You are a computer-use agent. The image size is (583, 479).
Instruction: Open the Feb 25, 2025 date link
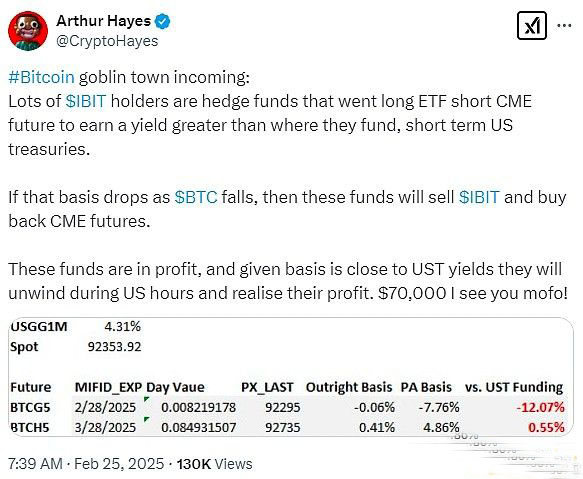tap(119, 464)
